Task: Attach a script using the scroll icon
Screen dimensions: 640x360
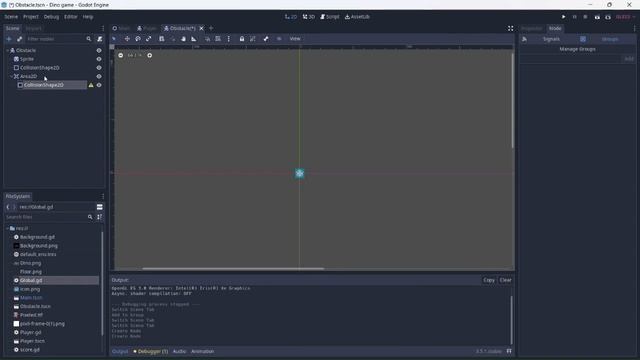Action: pos(100,39)
